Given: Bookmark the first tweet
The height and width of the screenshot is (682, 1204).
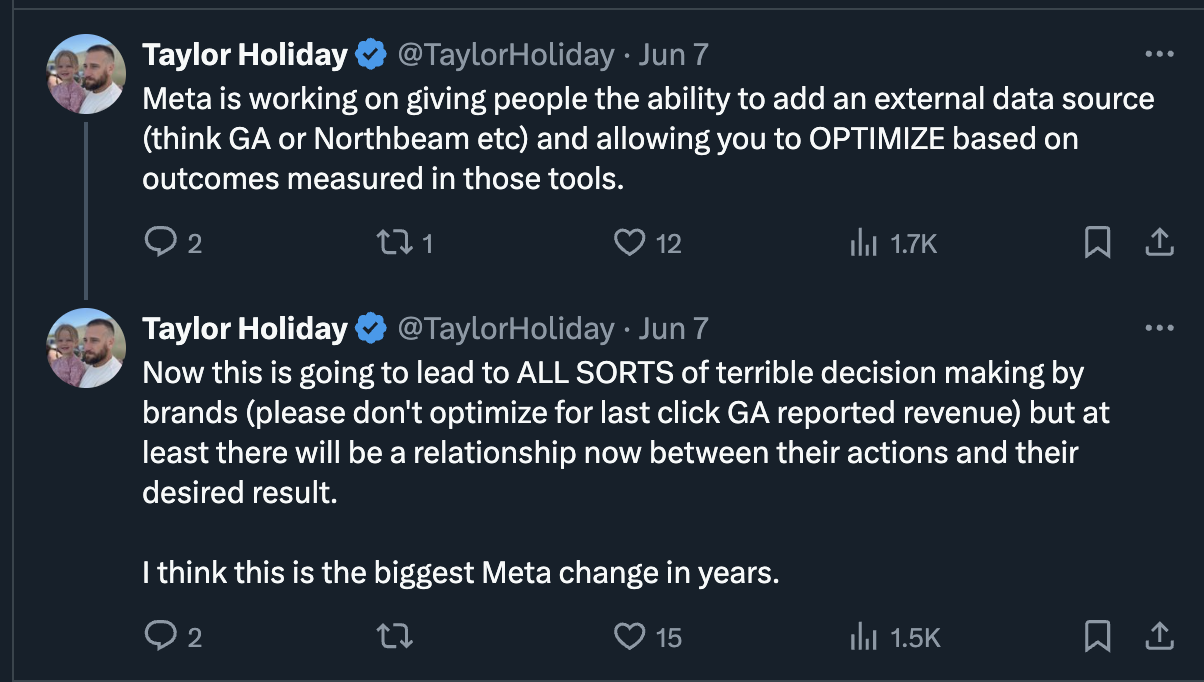Looking at the screenshot, I should click(x=1098, y=242).
